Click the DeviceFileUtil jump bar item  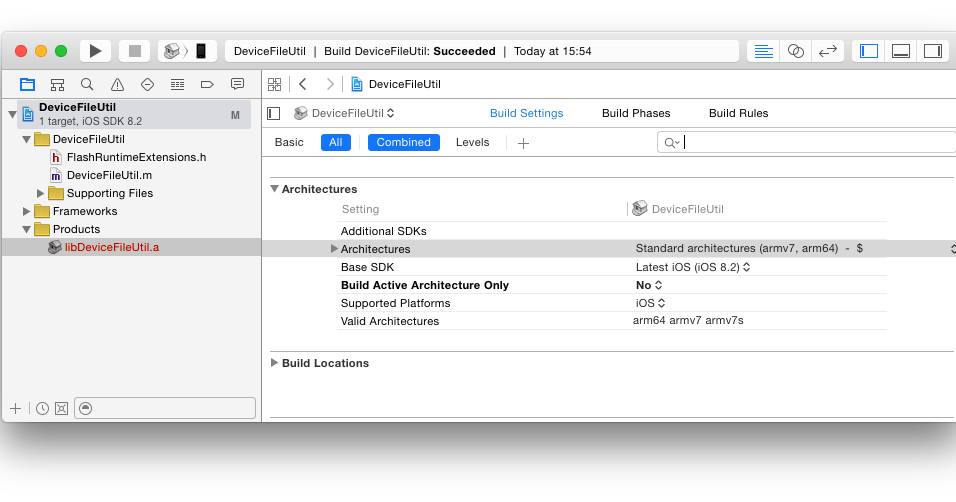[x=396, y=84]
